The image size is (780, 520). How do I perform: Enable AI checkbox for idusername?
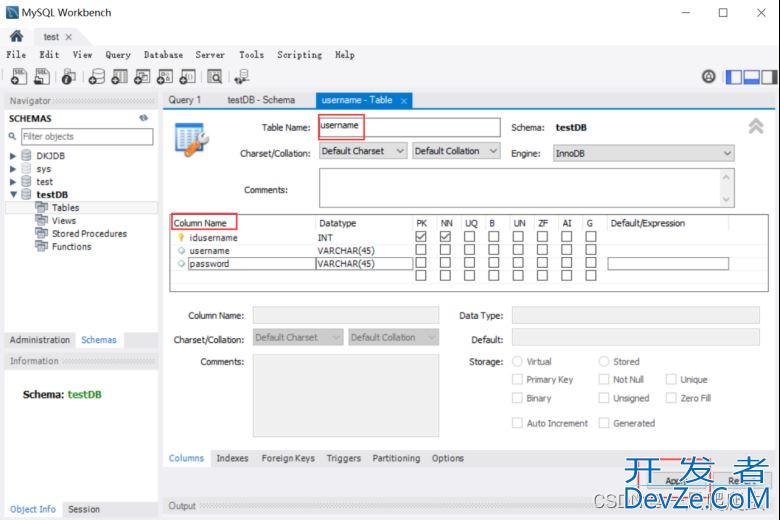click(x=567, y=237)
